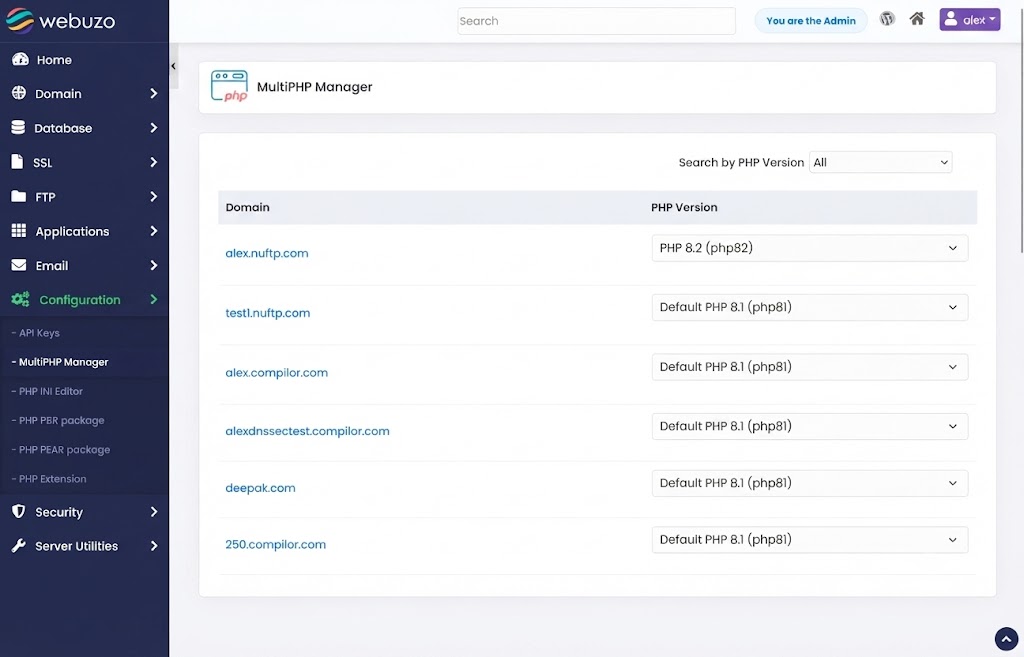The image size is (1024, 657).
Task: Click the Database icon in sidebar
Action: 18,127
